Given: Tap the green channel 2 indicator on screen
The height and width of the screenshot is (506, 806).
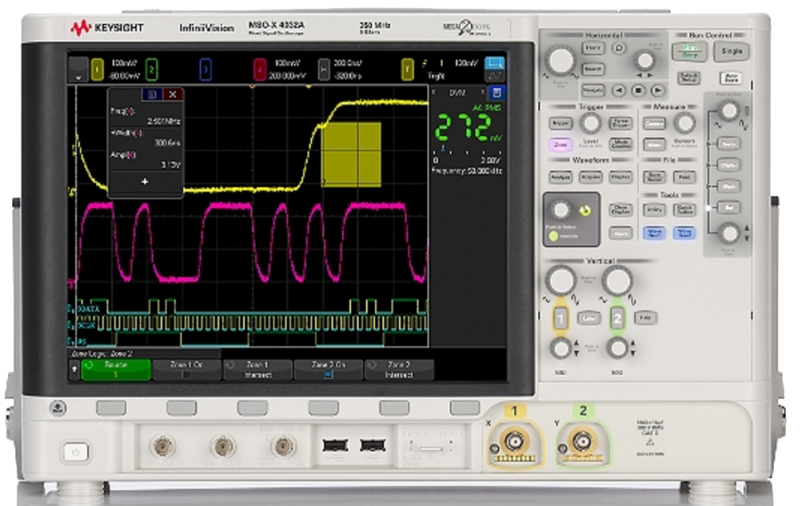Looking at the screenshot, I should coord(151,69).
